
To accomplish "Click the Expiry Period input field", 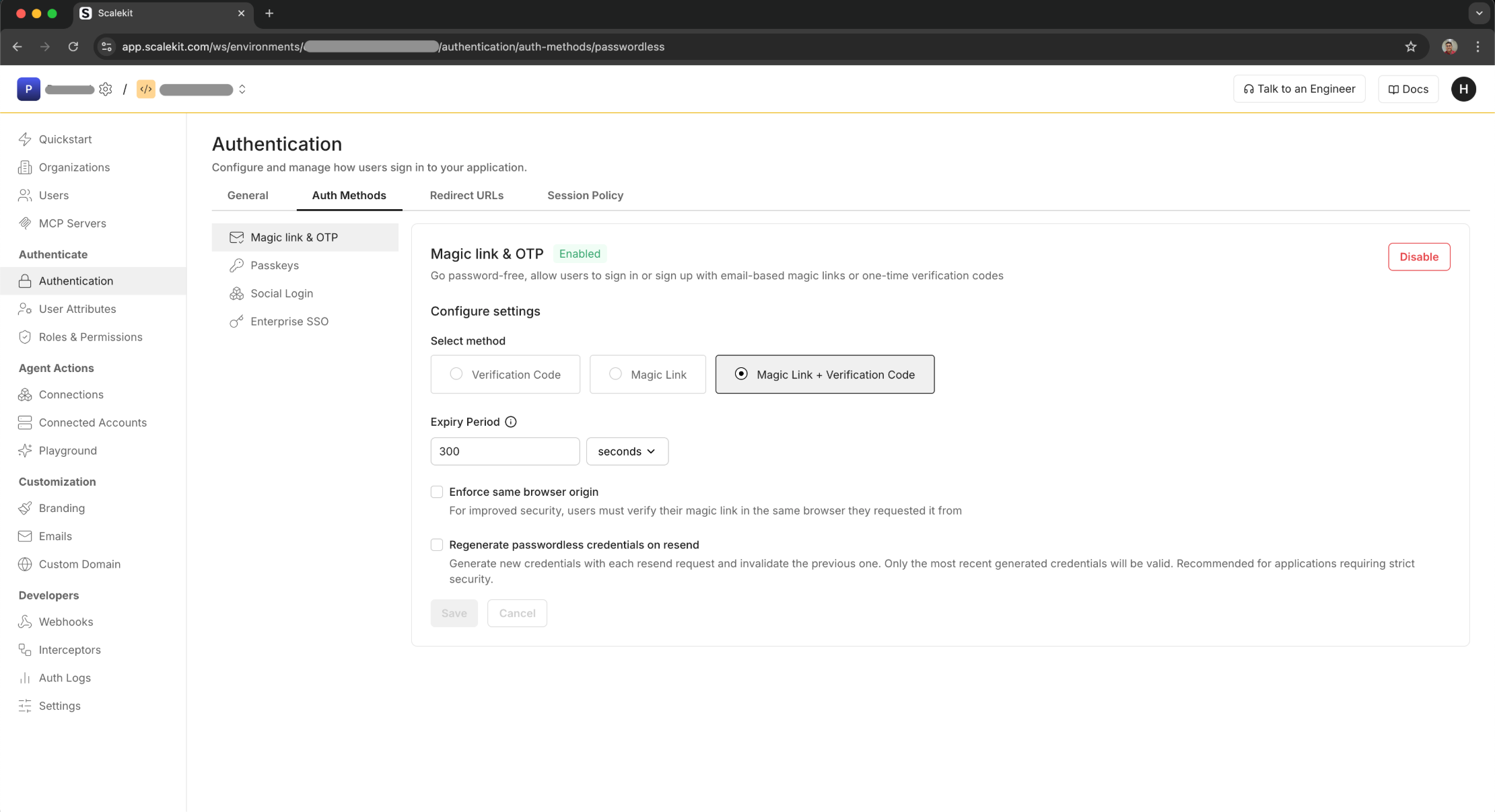I will [505, 451].
